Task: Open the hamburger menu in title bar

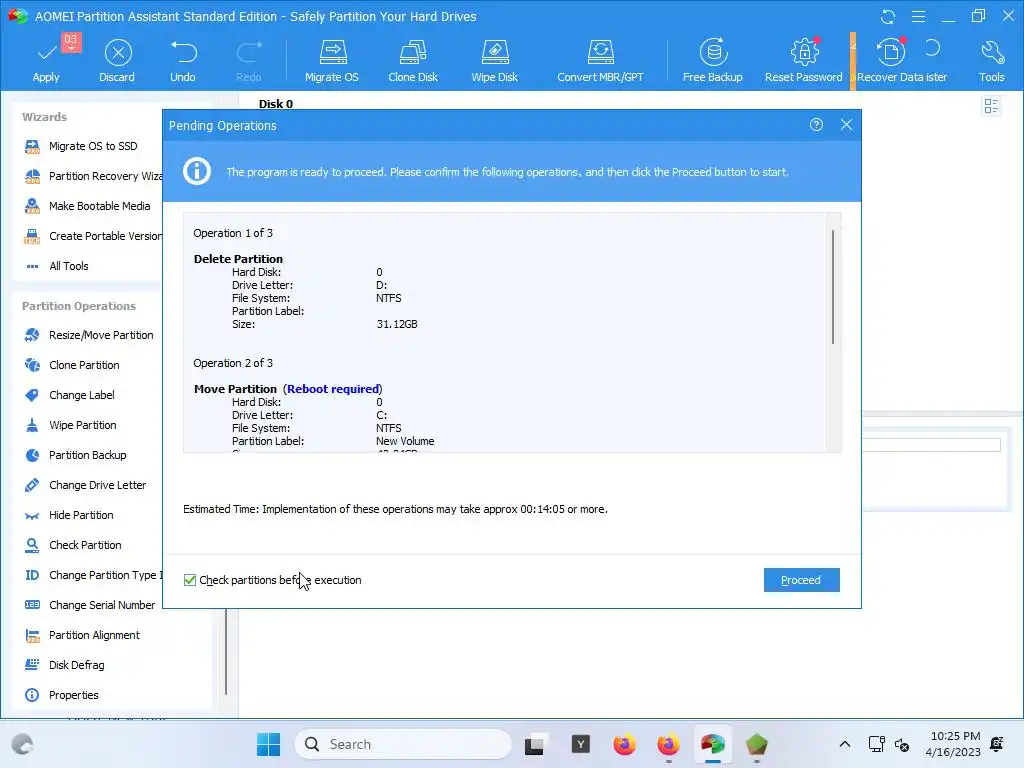Action: tap(918, 16)
